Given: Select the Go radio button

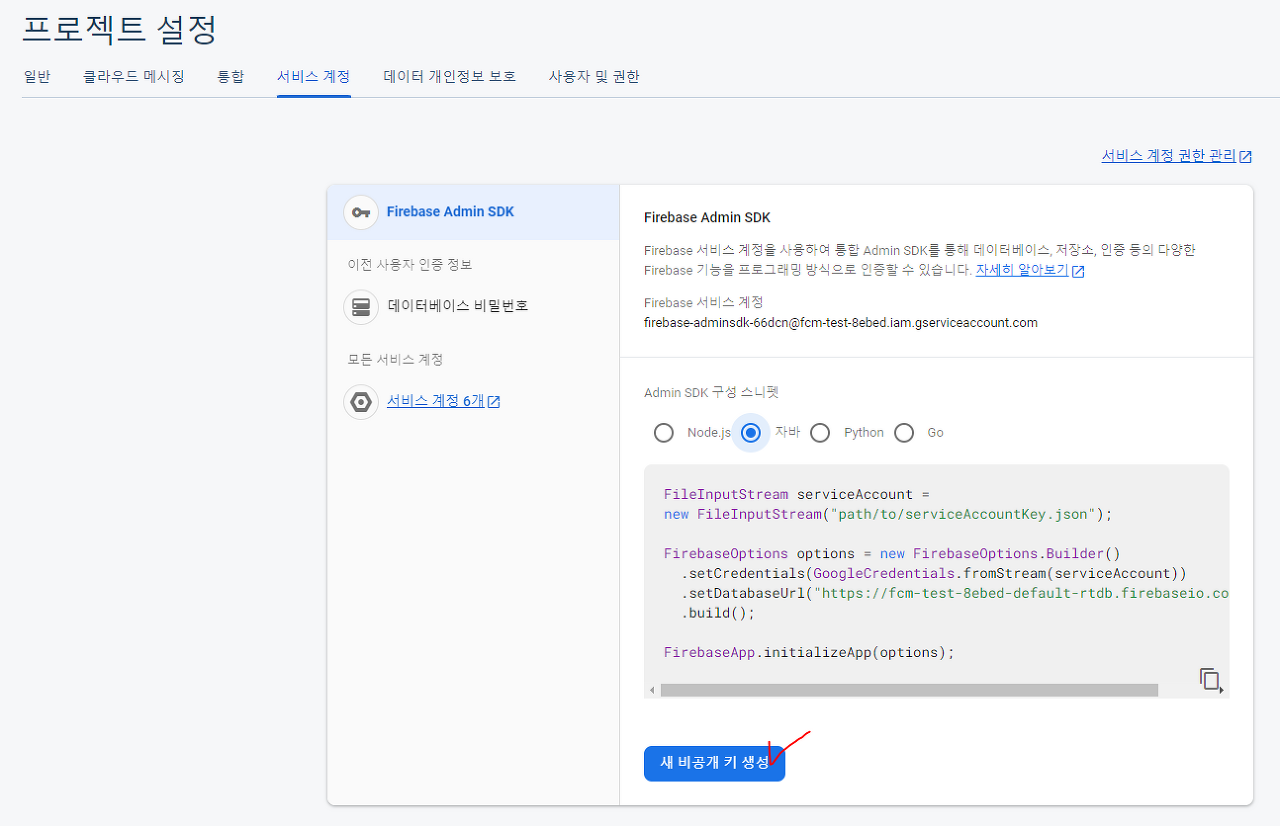Looking at the screenshot, I should tap(904, 433).
